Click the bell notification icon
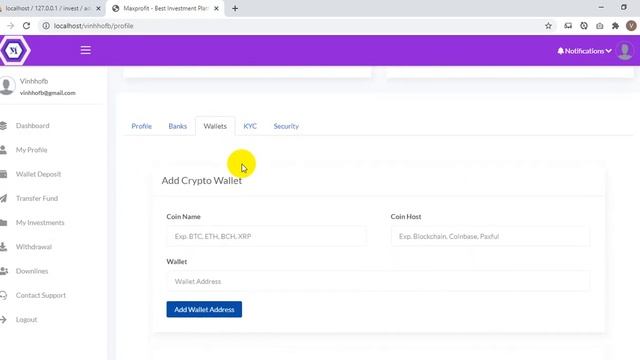640x360 pixels. point(560,51)
